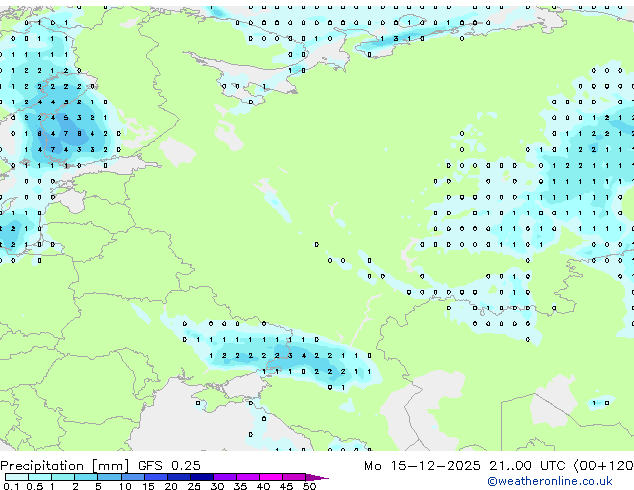This screenshot has width=634, height=490.
Task: Click the legend value '25'
Action: point(194,486)
